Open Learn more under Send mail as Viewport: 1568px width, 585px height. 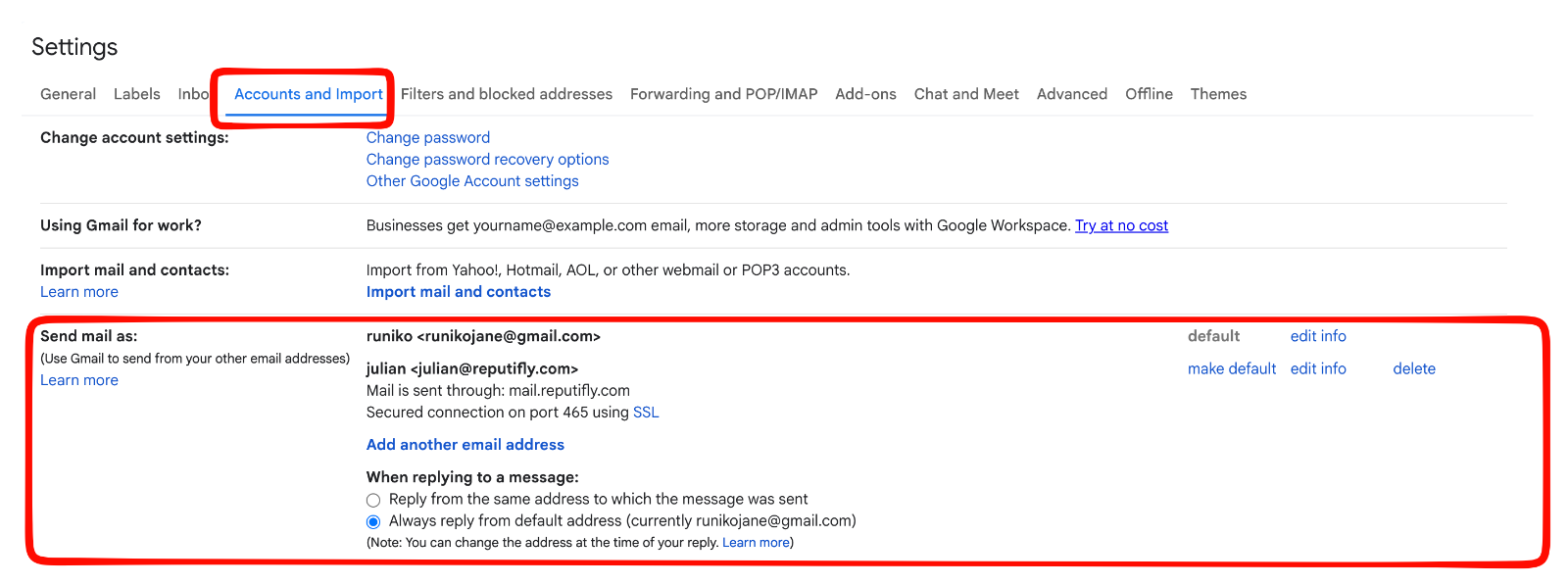(x=79, y=379)
